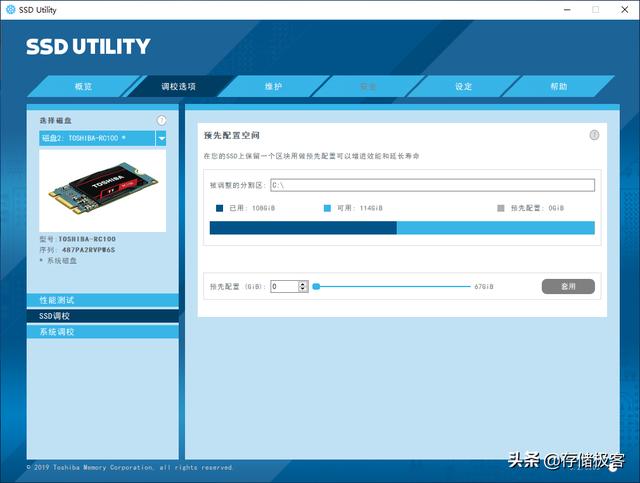Screen dimensions: 640x483
Task: Click the 系统磁盘 label
Action: 62,260
